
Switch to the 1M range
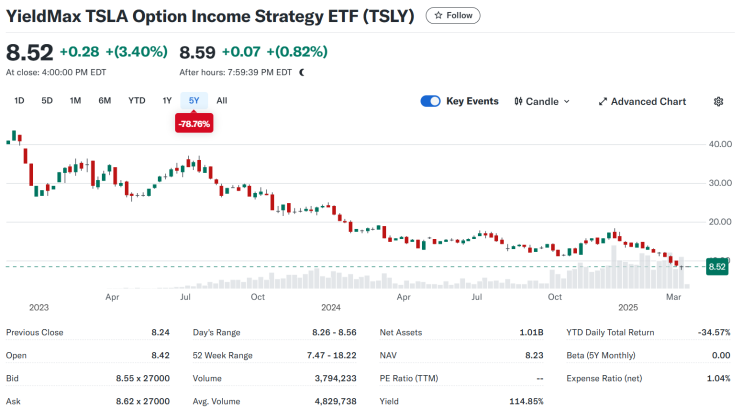point(75,100)
